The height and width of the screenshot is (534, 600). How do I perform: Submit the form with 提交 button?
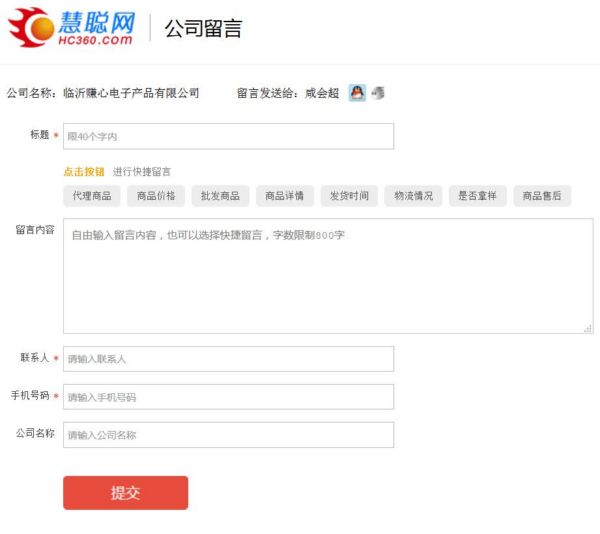pos(125,493)
